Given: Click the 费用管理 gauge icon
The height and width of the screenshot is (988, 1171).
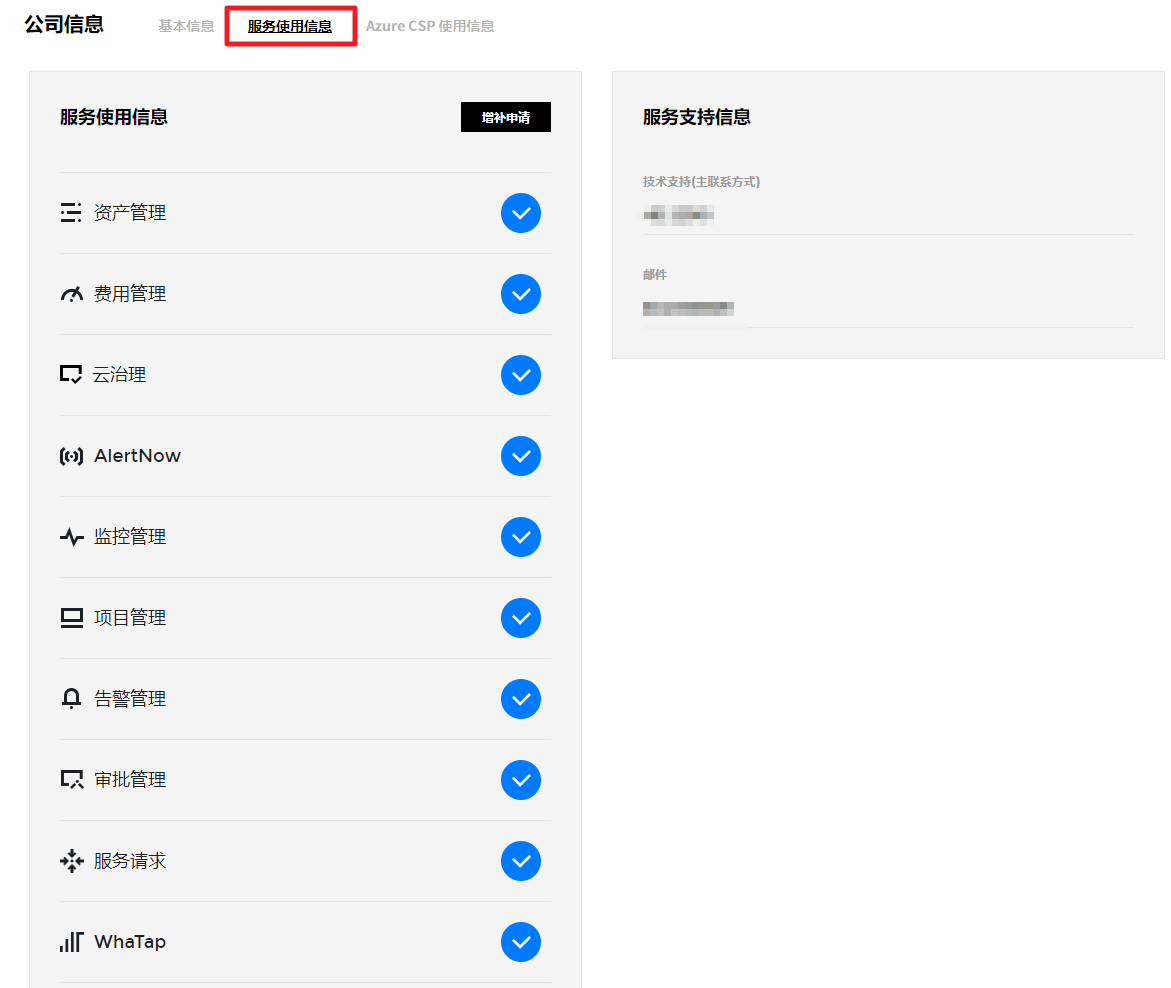Looking at the screenshot, I should coord(71,294).
